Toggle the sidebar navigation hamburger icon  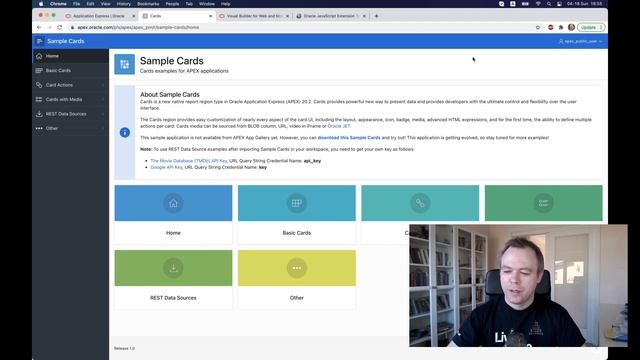(x=40, y=41)
